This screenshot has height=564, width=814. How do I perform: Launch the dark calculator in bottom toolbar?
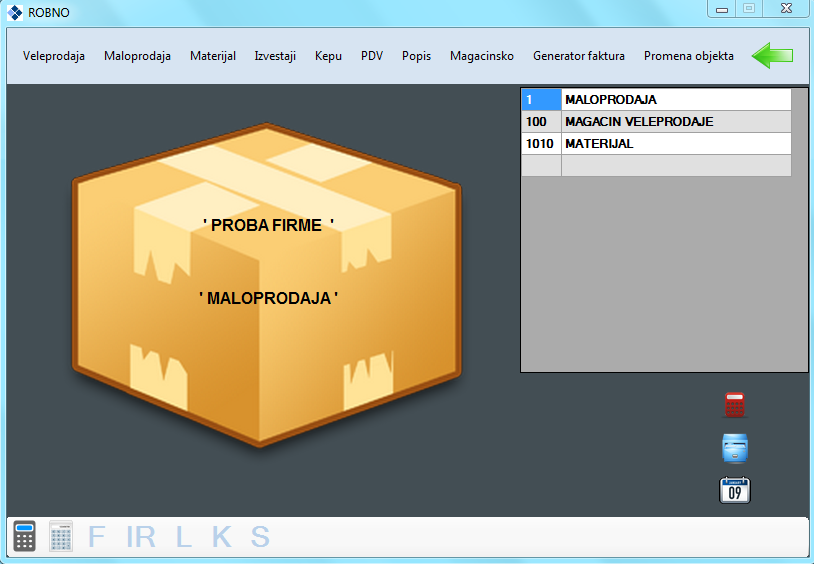pos(25,537)
